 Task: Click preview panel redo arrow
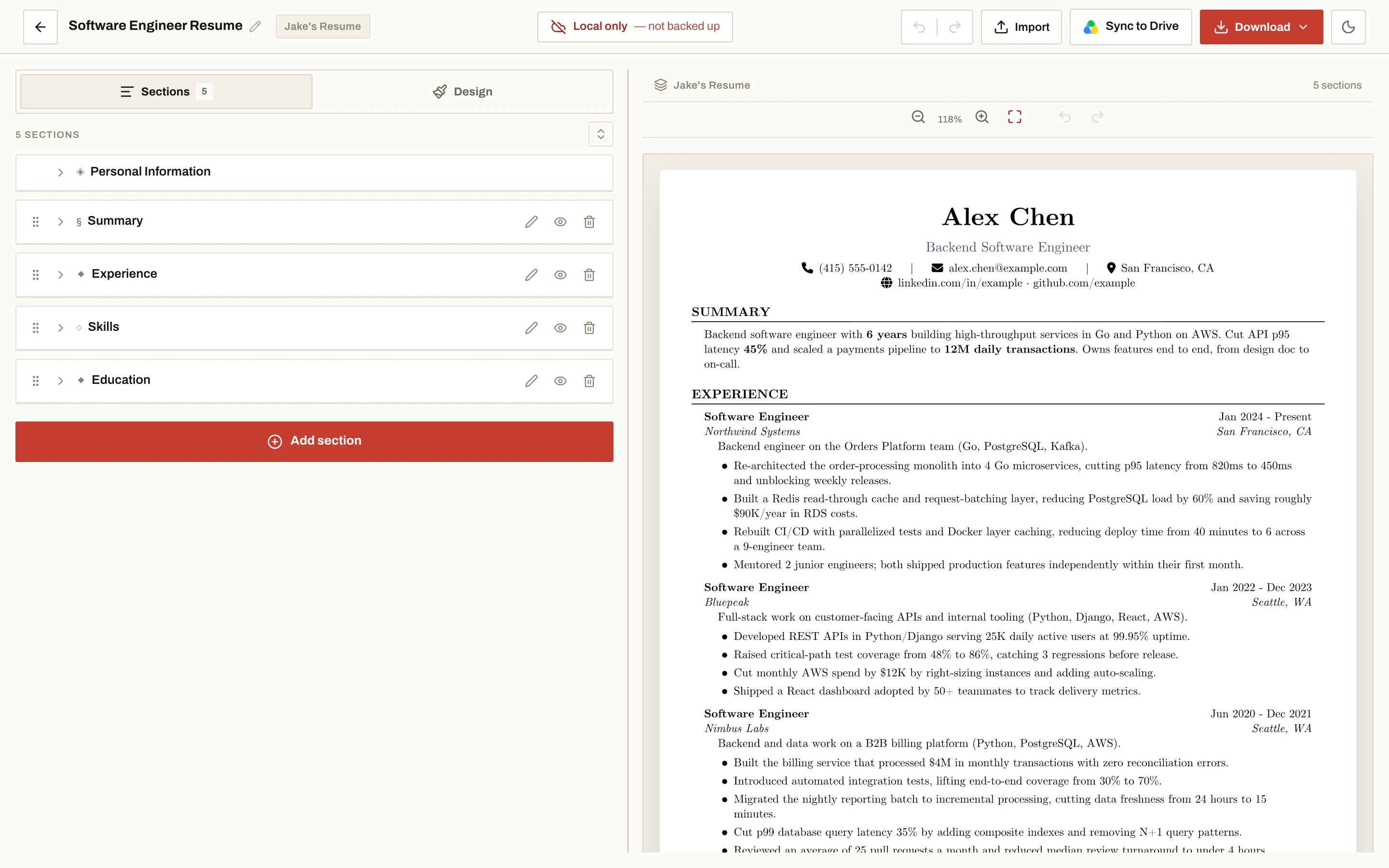(x=1097, y=117)
